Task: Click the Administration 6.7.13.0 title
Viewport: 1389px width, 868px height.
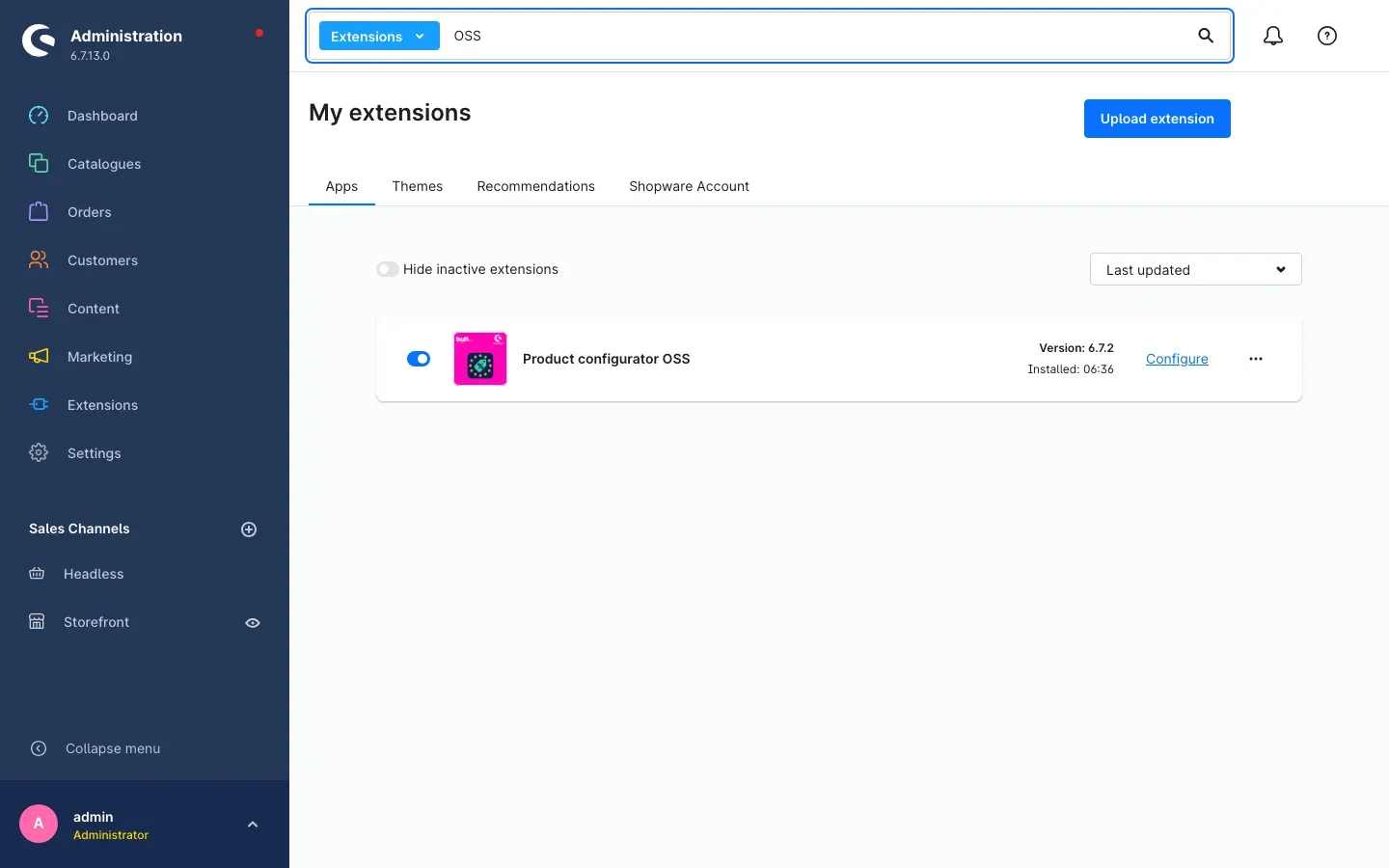Action: pyautogui.click(x=126, y=44)
